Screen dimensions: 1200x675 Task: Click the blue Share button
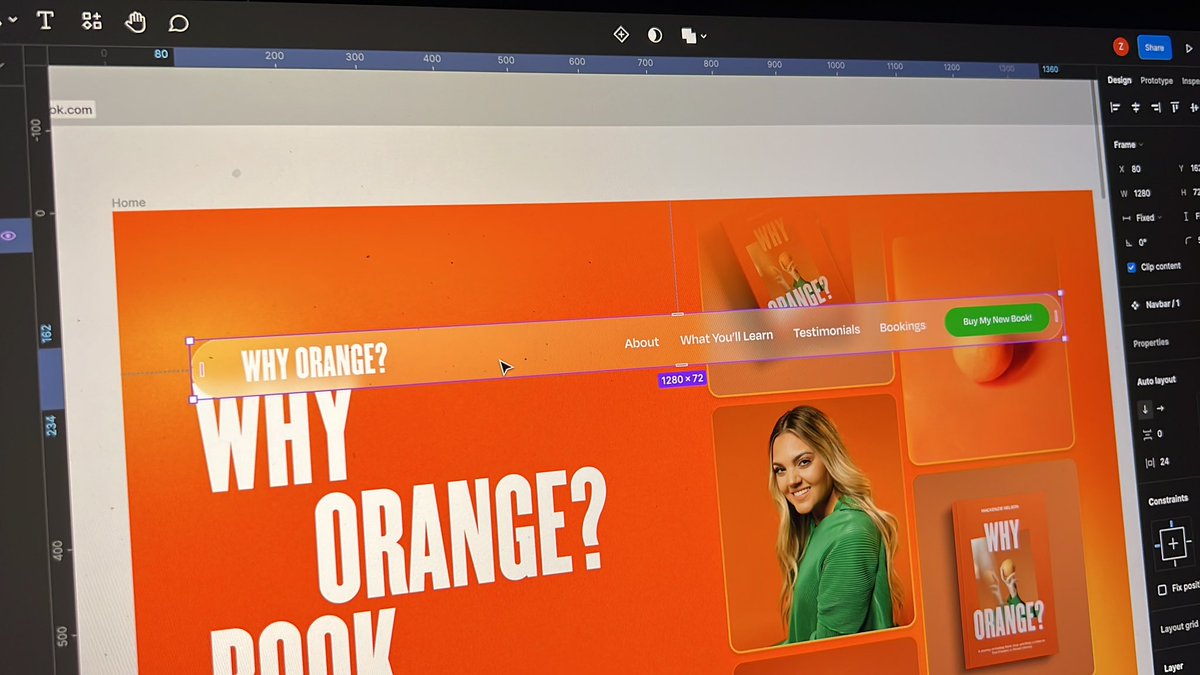tap(1155, 47)
